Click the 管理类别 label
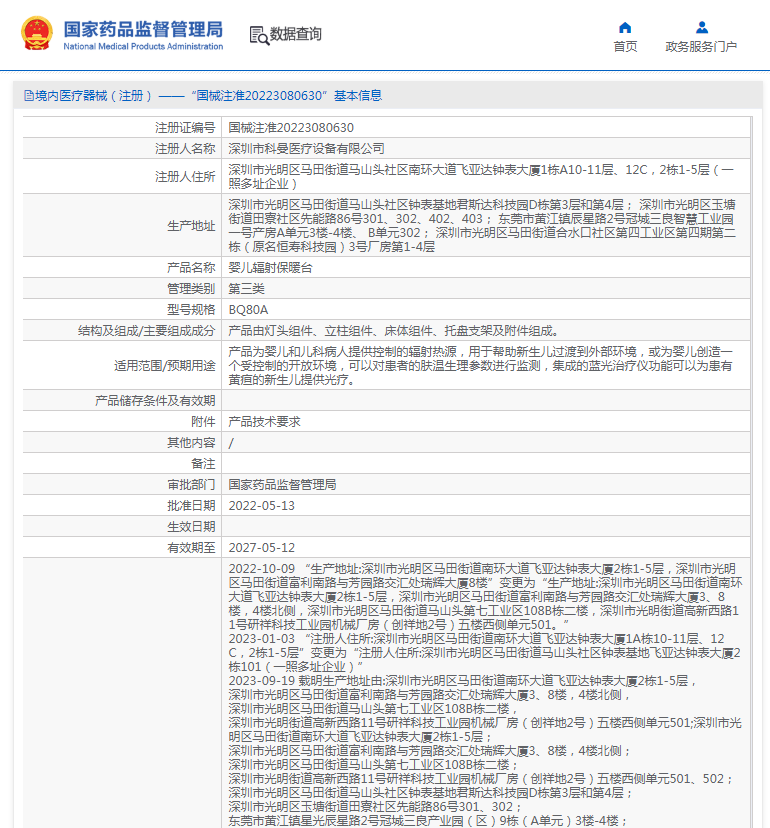770x828 pixels. click(x=191, y=289)
